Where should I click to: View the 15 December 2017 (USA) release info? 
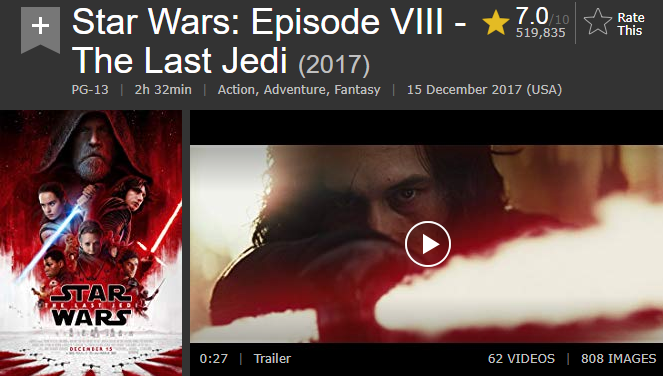(x=484, y=90)
